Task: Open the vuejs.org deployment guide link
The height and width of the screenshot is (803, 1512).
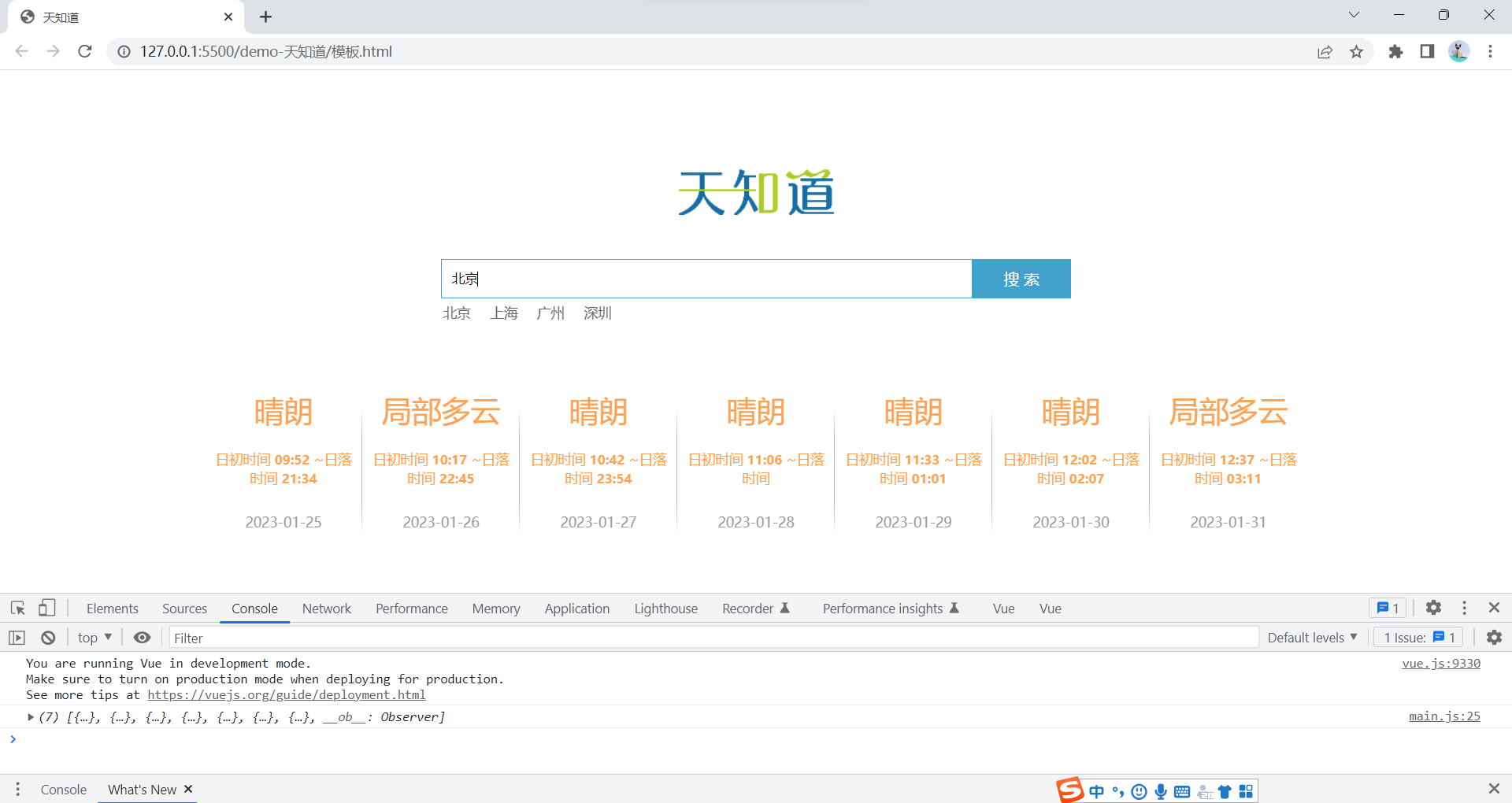Action: (x=286, y=695)
